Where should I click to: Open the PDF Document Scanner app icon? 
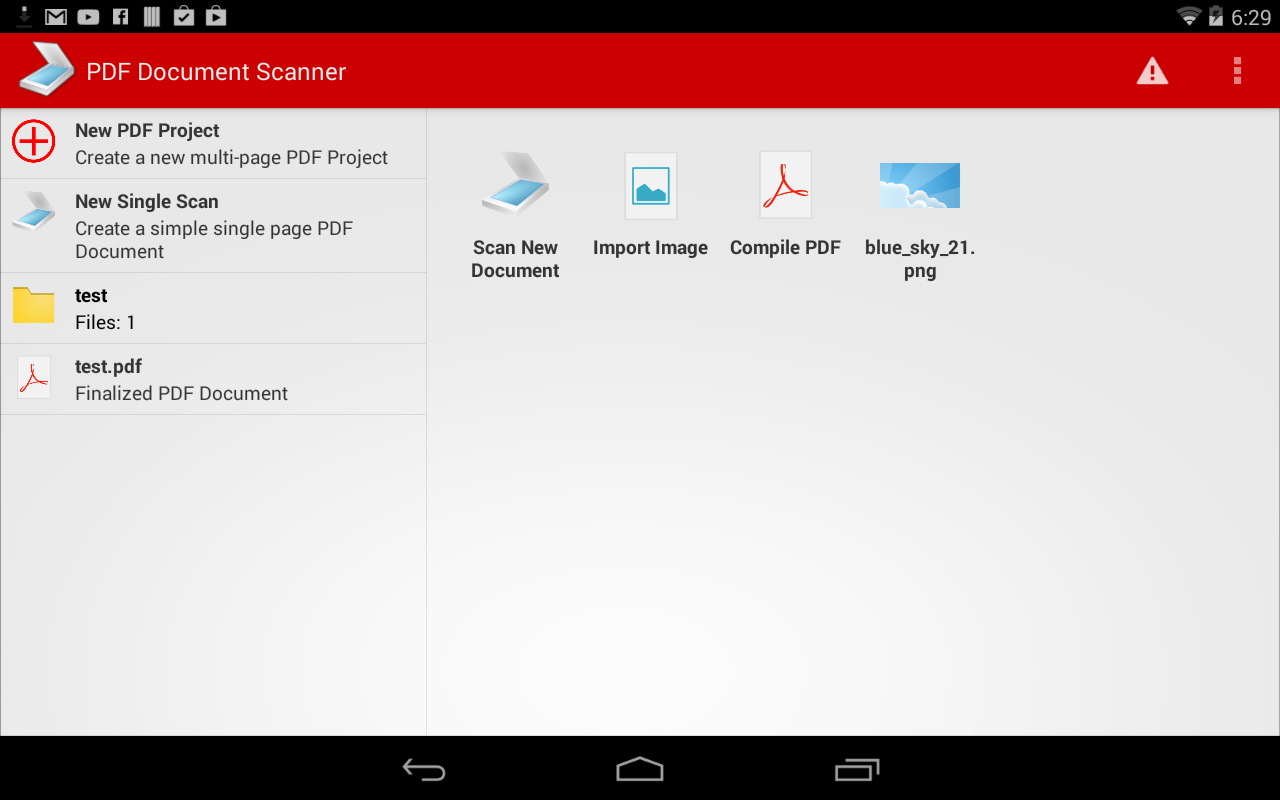46,70
